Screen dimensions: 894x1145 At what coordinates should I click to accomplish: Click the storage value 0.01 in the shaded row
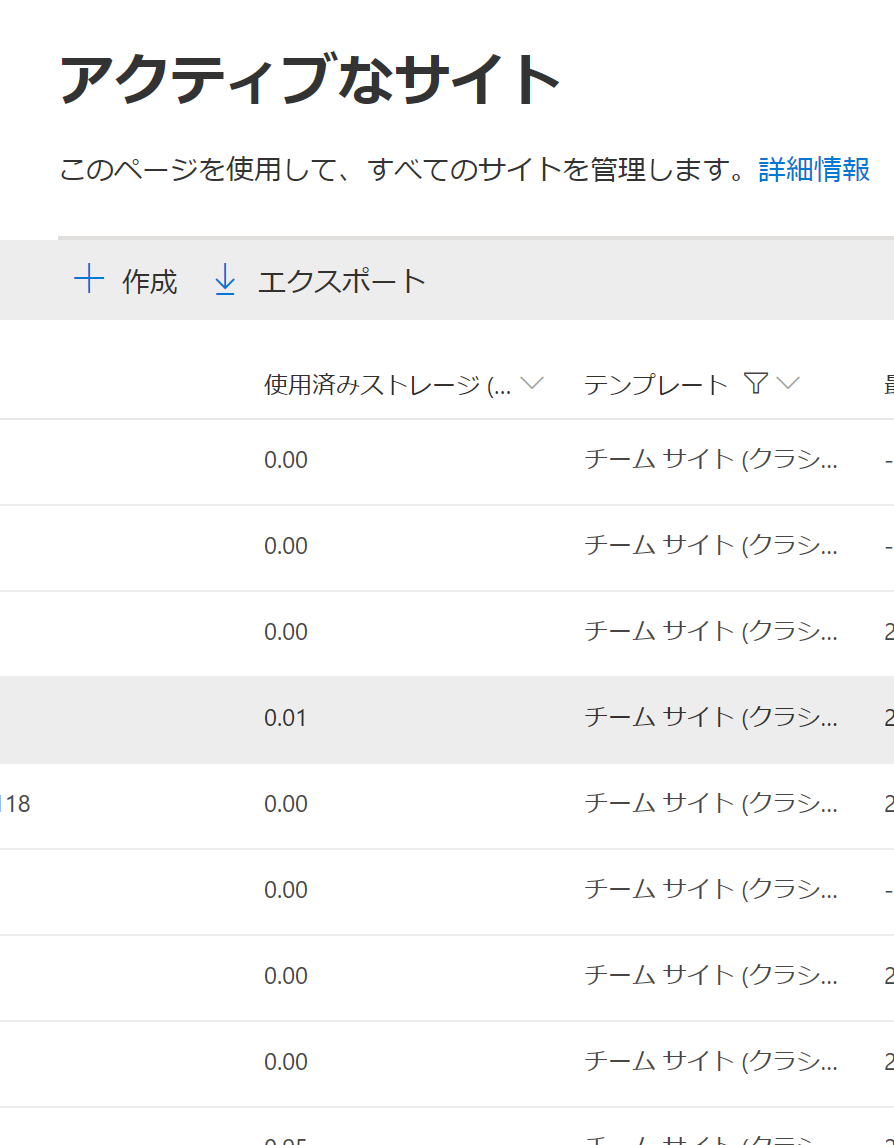click(x=283, y=717)
